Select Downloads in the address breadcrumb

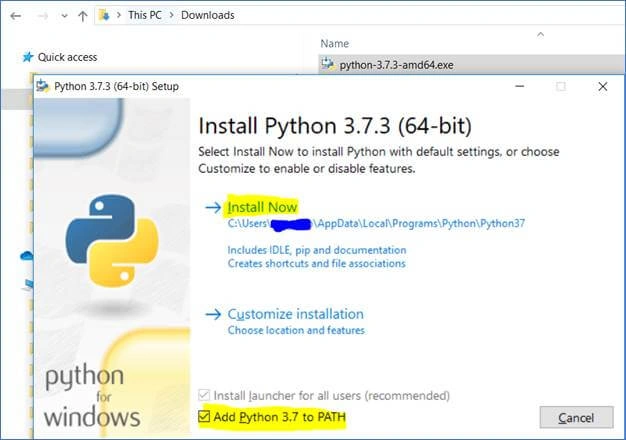click(208, 15)
